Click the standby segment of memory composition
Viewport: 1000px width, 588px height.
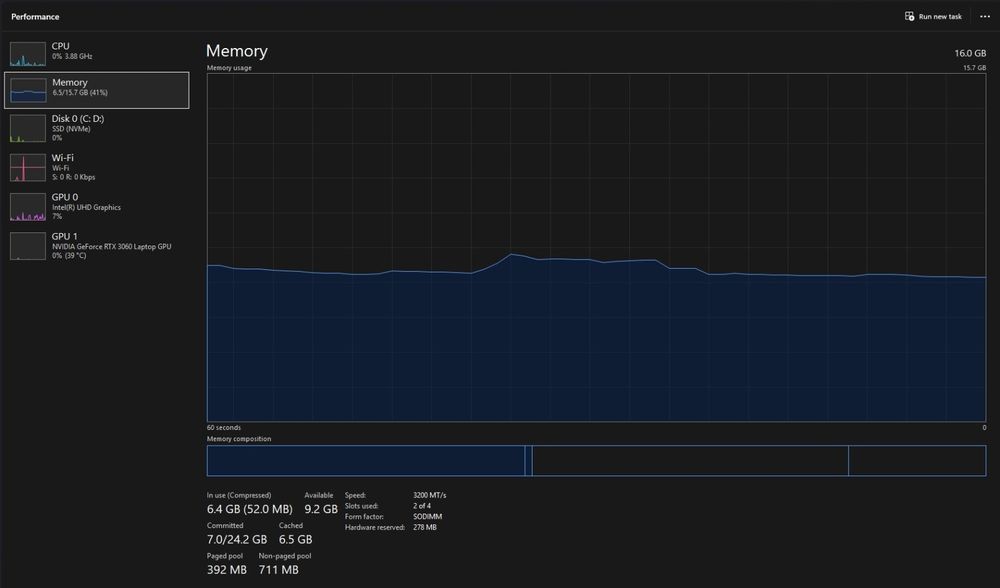pyautogui.click(x=690, y=460)
